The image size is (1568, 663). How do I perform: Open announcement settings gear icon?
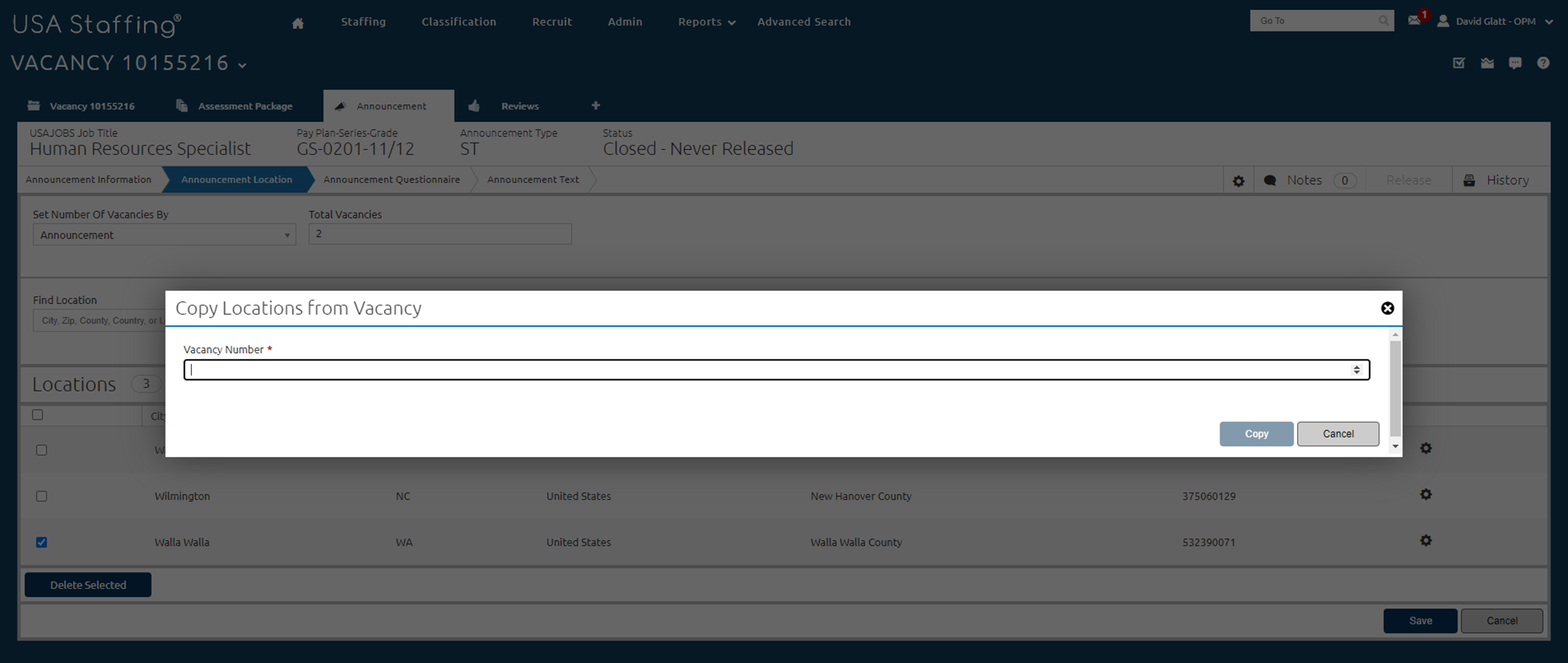click(x=1239, y=181)
